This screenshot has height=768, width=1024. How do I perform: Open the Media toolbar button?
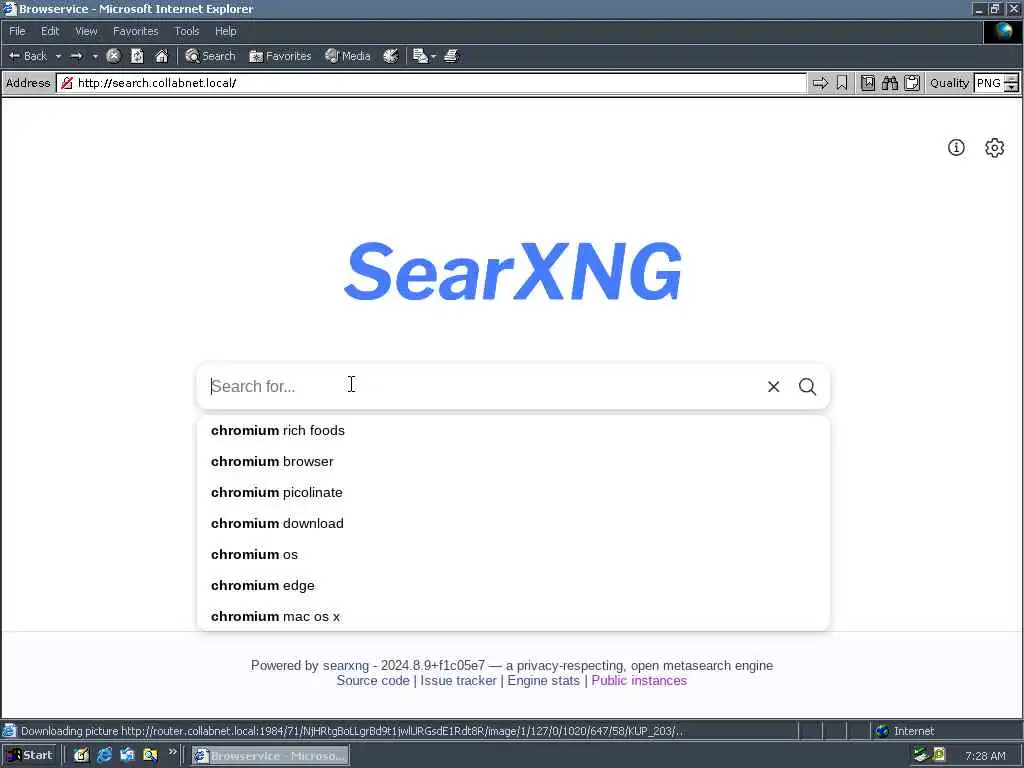[x=348, y=56]
